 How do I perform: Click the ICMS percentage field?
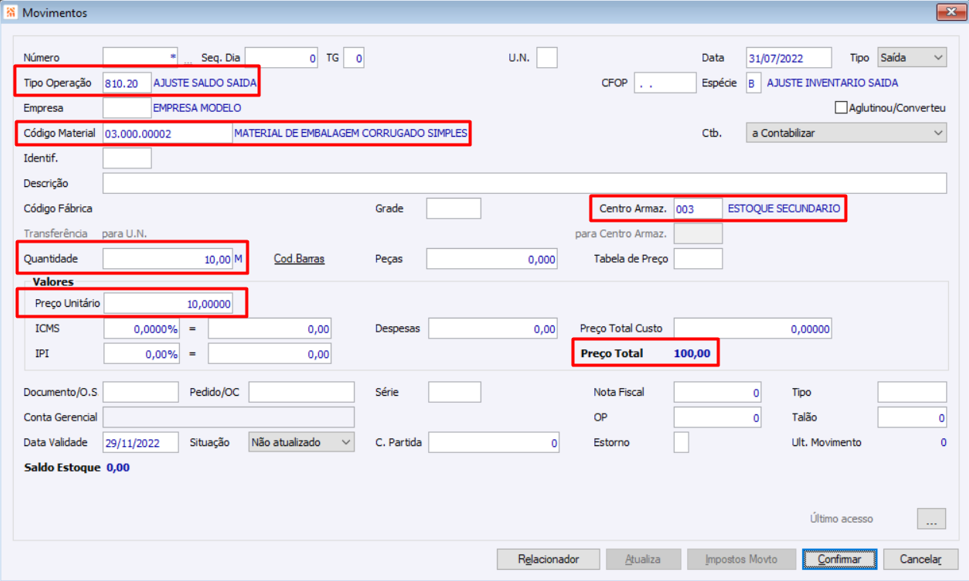[x=142, y=329]
